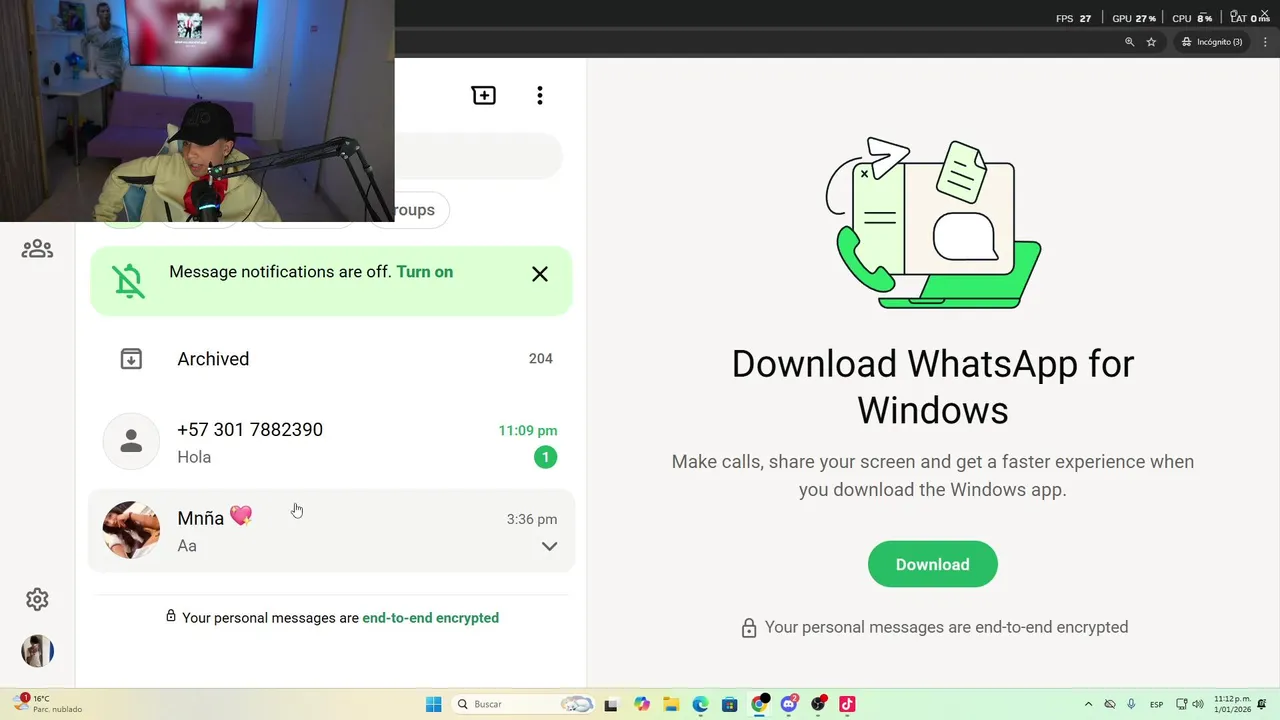Click the Turn on notifications link
Viewport: 1280px width, 720px height.
424,272
